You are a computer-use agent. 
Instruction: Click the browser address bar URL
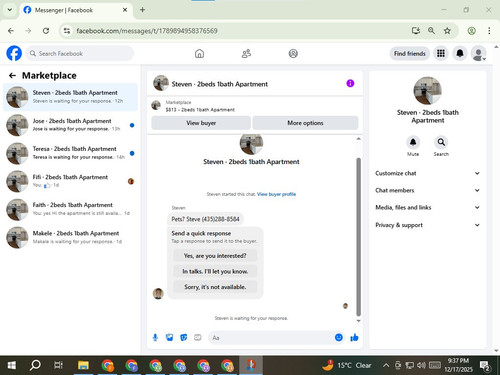coord(147,31)
